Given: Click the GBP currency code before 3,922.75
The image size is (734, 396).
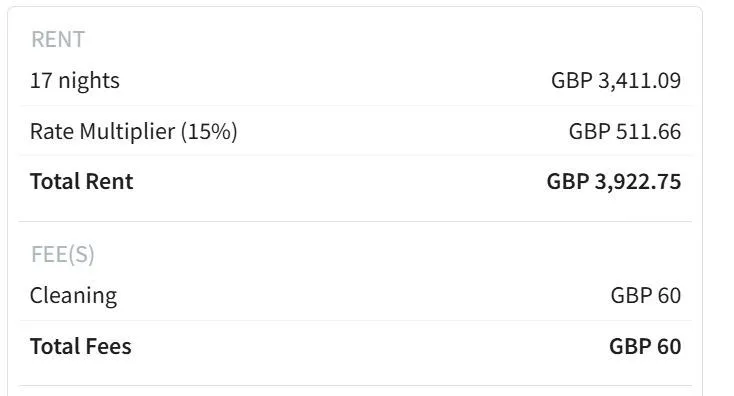Looking at the screenshot, I should (x=568, y=182).
